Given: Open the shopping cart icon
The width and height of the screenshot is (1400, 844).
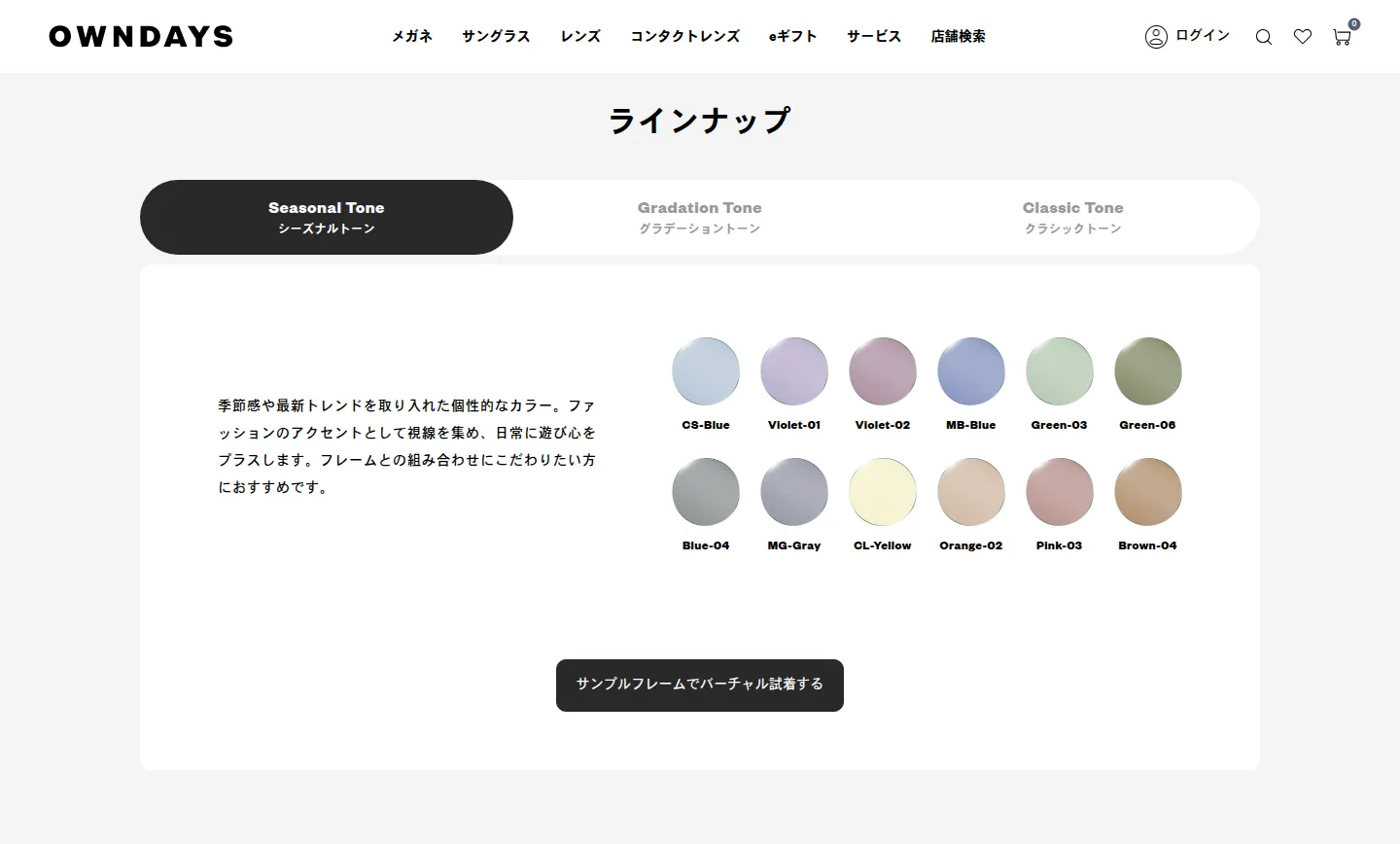Looking at the screenshot, I should point(1342,37).
